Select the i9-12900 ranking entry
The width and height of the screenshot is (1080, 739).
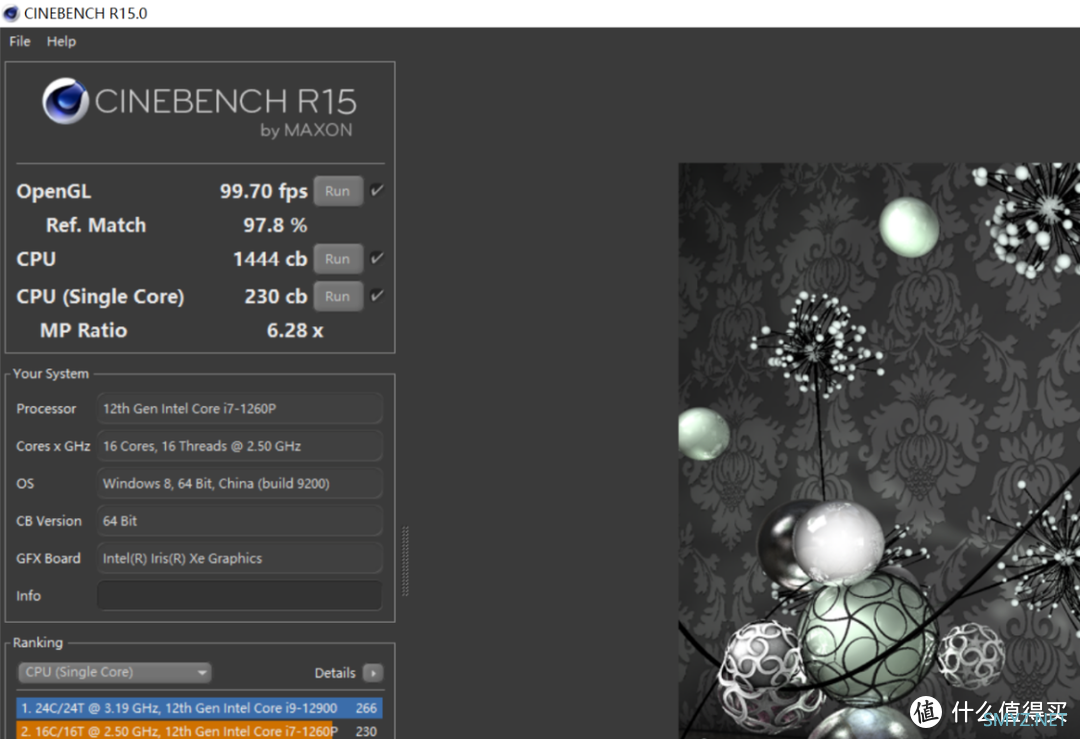click(x=199, y=708)
